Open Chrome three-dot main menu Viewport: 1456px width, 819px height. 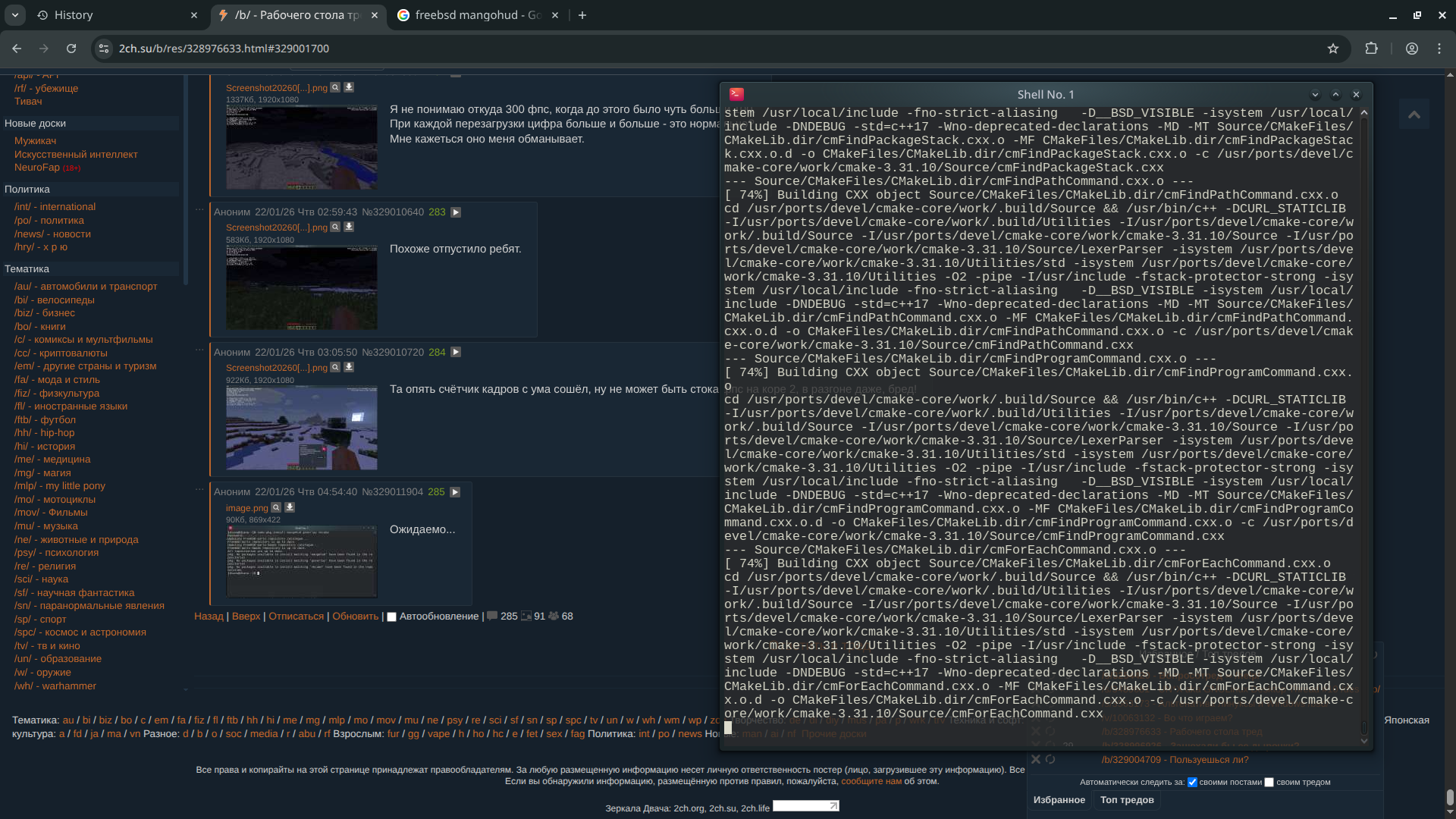[1439, 49]
